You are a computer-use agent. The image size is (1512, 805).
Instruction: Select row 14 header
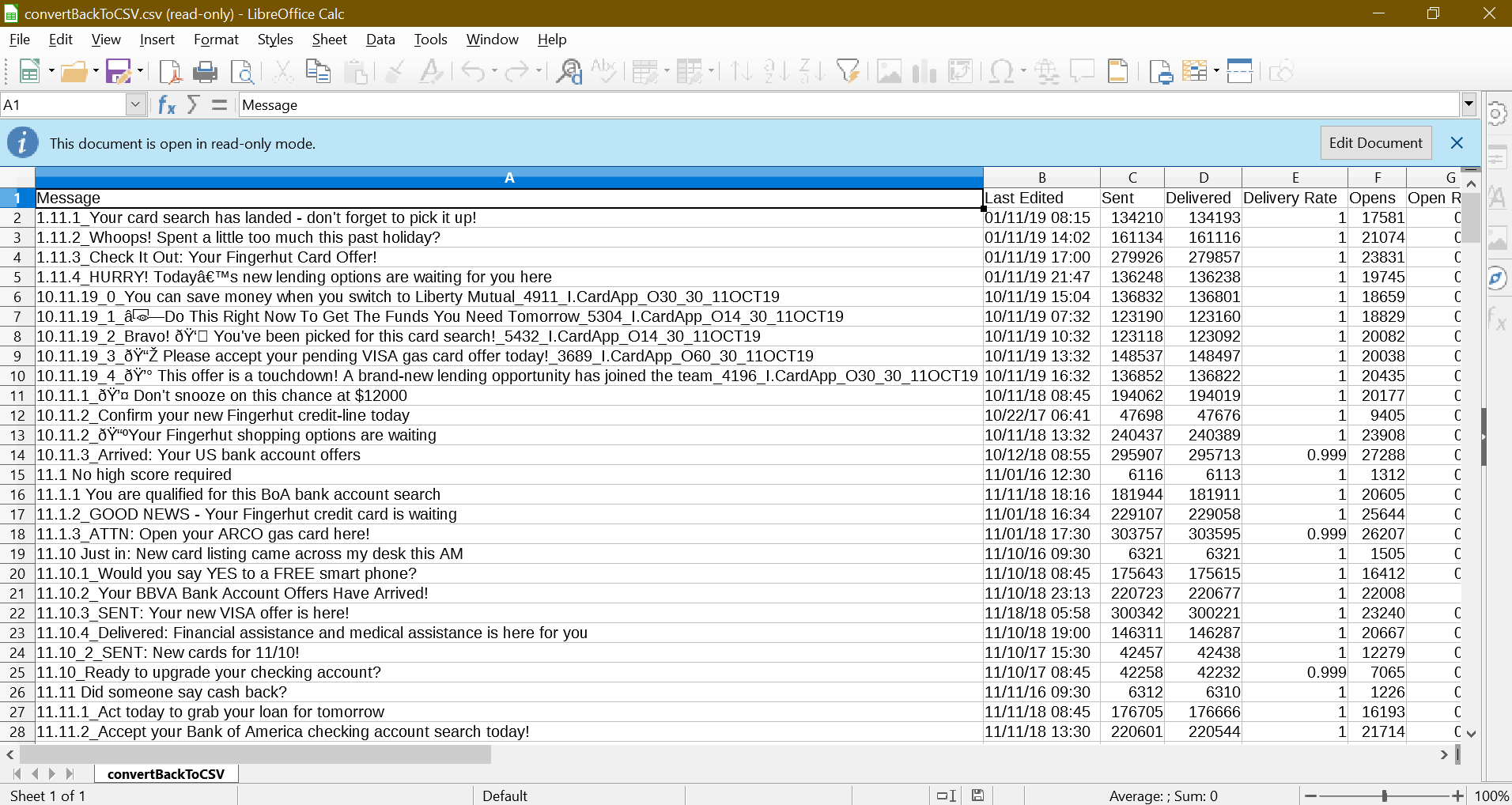click(x=17, y=455)
